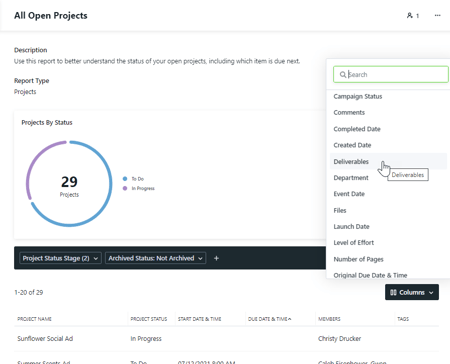
Task: Open the three-dot more options menu
Action: [437, 15]
